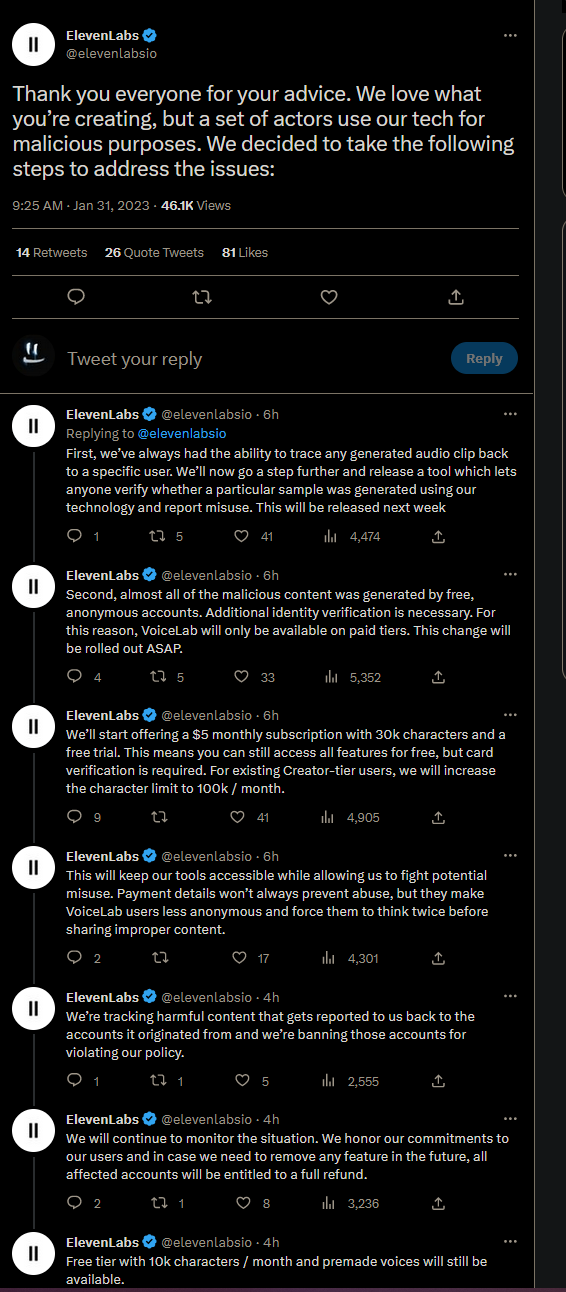Viewport: 566px width, 1292px height.
Task: Open the three-dot menu on the main tweet
Action: tap(511, 35)
